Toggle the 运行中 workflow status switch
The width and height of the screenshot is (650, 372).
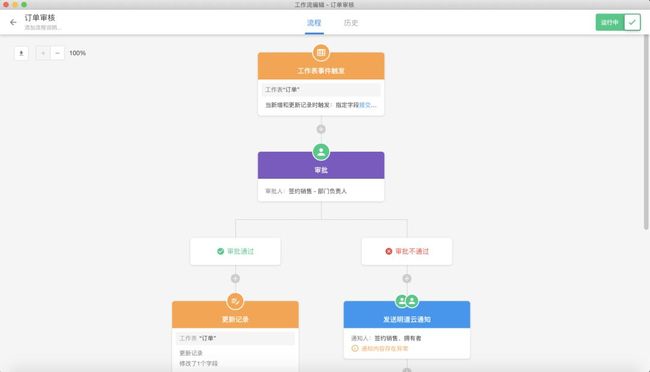(x=618, y=22)
